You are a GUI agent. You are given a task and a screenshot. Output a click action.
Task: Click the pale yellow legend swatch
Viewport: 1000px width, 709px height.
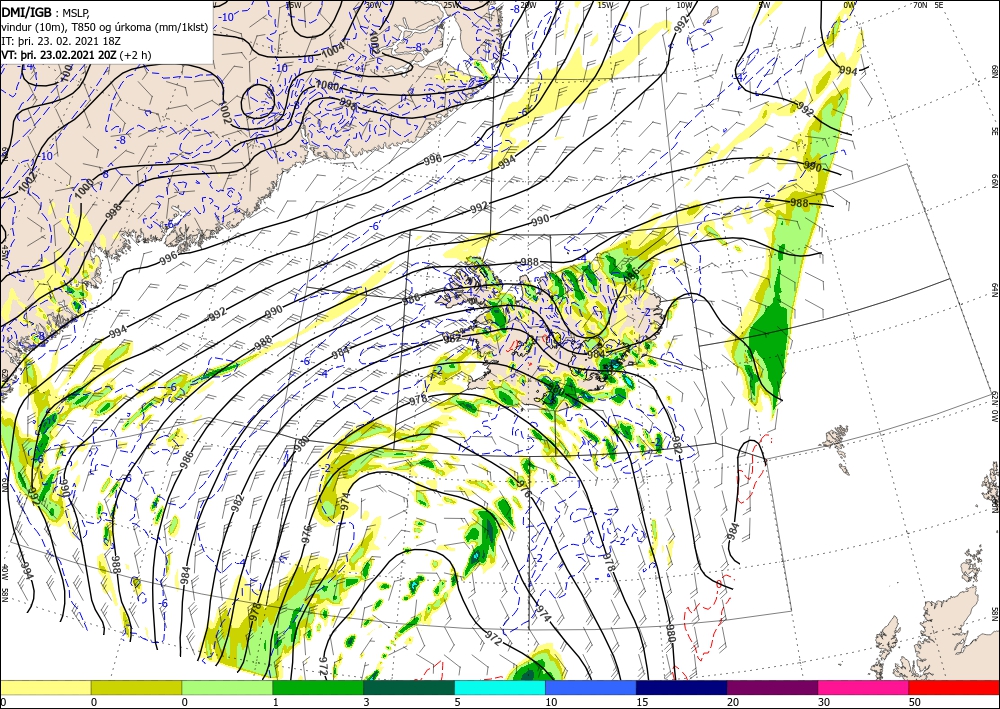45,687
